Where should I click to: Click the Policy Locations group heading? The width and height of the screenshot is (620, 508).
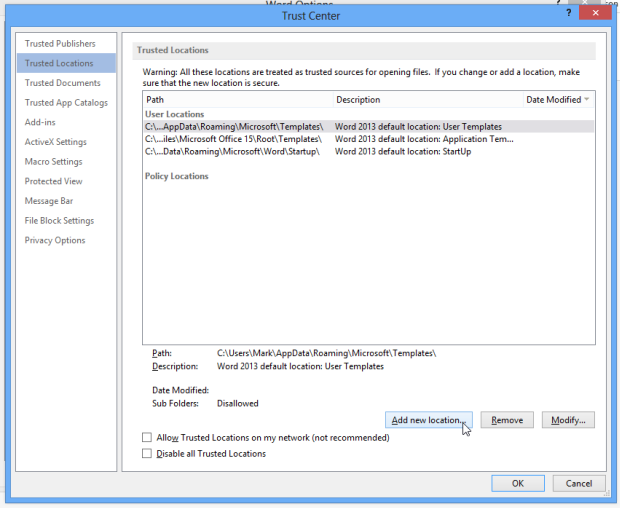[x=176, y=176]
